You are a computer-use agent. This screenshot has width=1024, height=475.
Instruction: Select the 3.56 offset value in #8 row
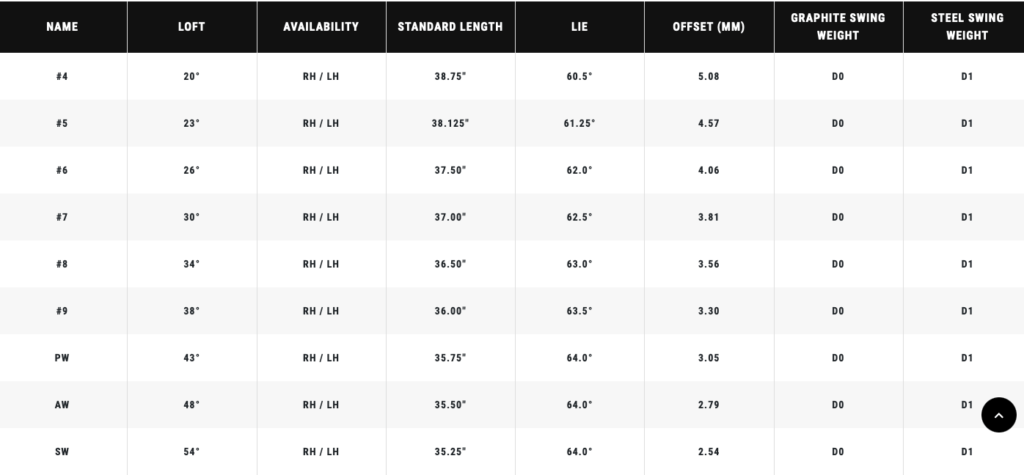click(709, 265)
